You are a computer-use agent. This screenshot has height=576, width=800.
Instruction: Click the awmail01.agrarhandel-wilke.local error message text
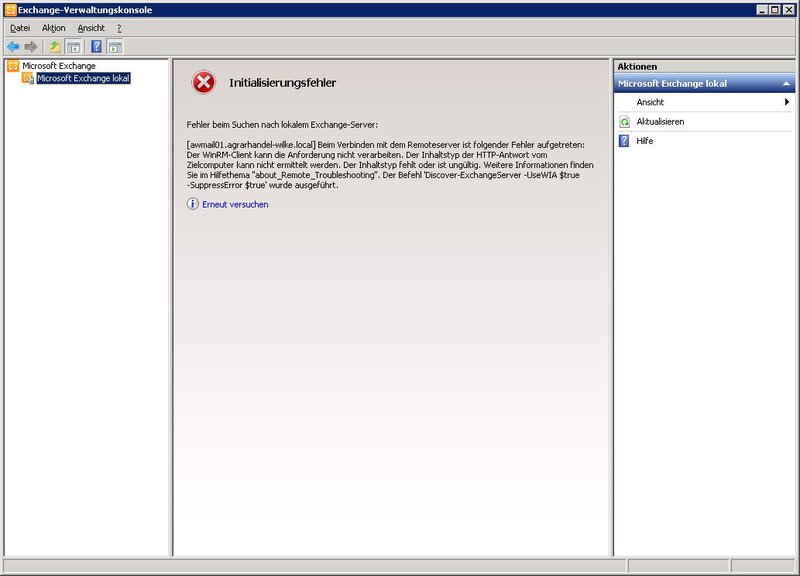click(x=390, y=165)
